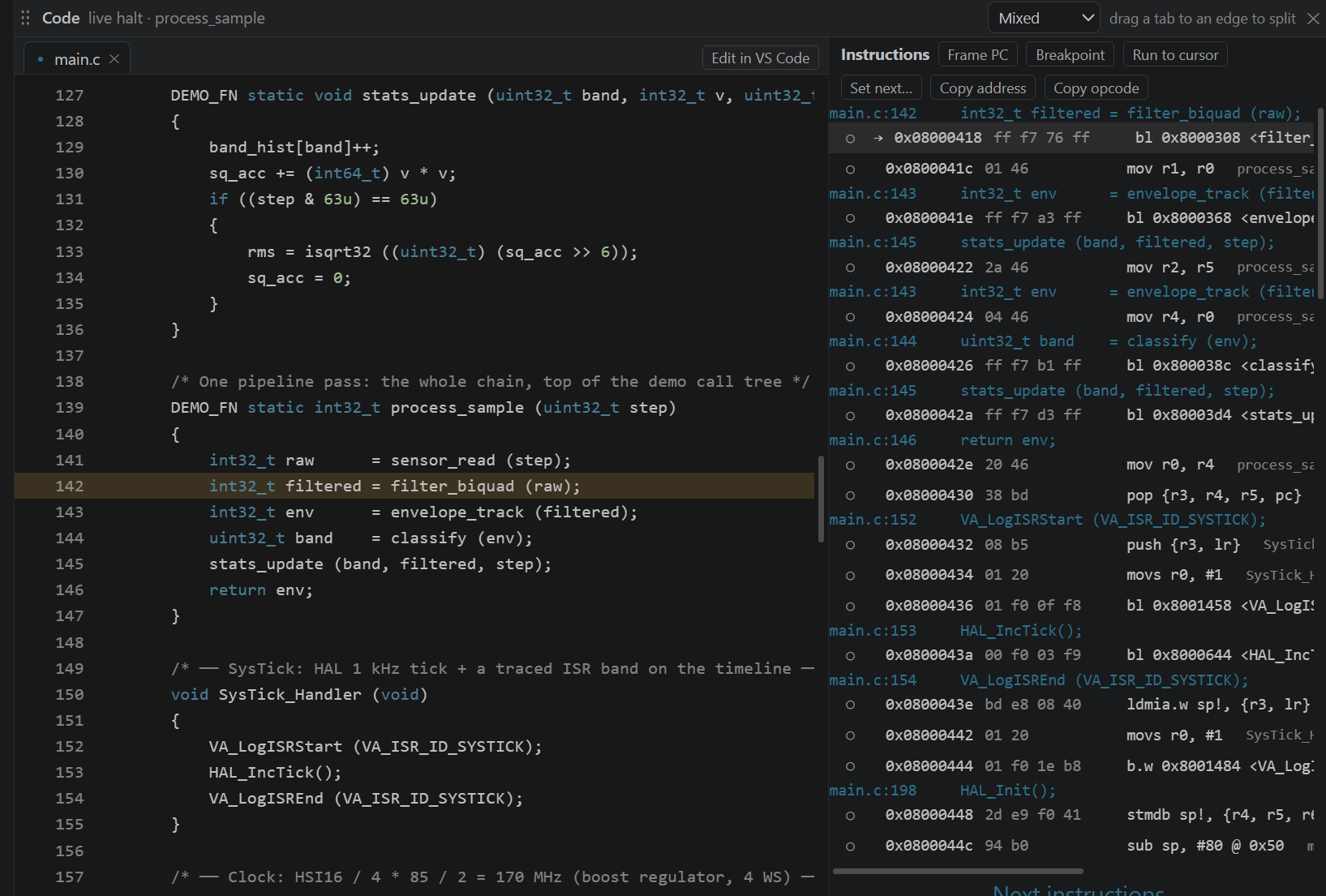Click the current PC arrow at 0x08000418
The height and width of the screenshot is (896, 1326).
point(878,138)
